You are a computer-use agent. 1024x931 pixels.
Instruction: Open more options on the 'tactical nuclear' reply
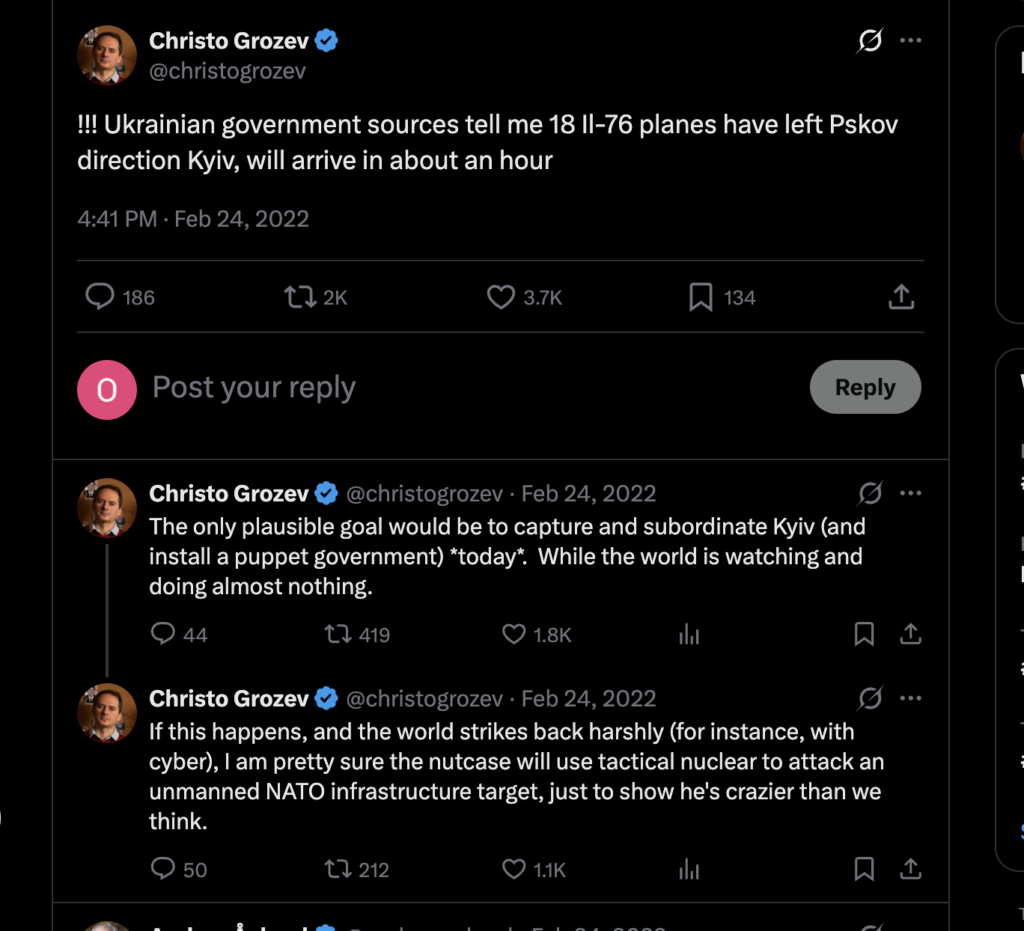tap(910, 698)
